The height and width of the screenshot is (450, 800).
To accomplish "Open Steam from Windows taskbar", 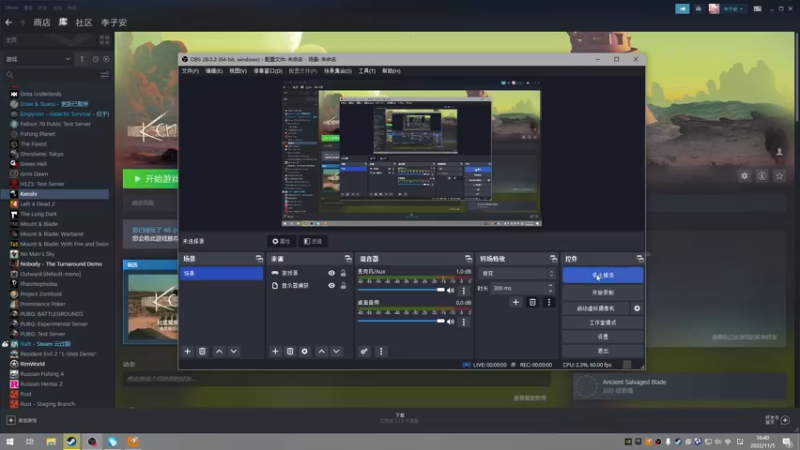I will pos(71,441).
